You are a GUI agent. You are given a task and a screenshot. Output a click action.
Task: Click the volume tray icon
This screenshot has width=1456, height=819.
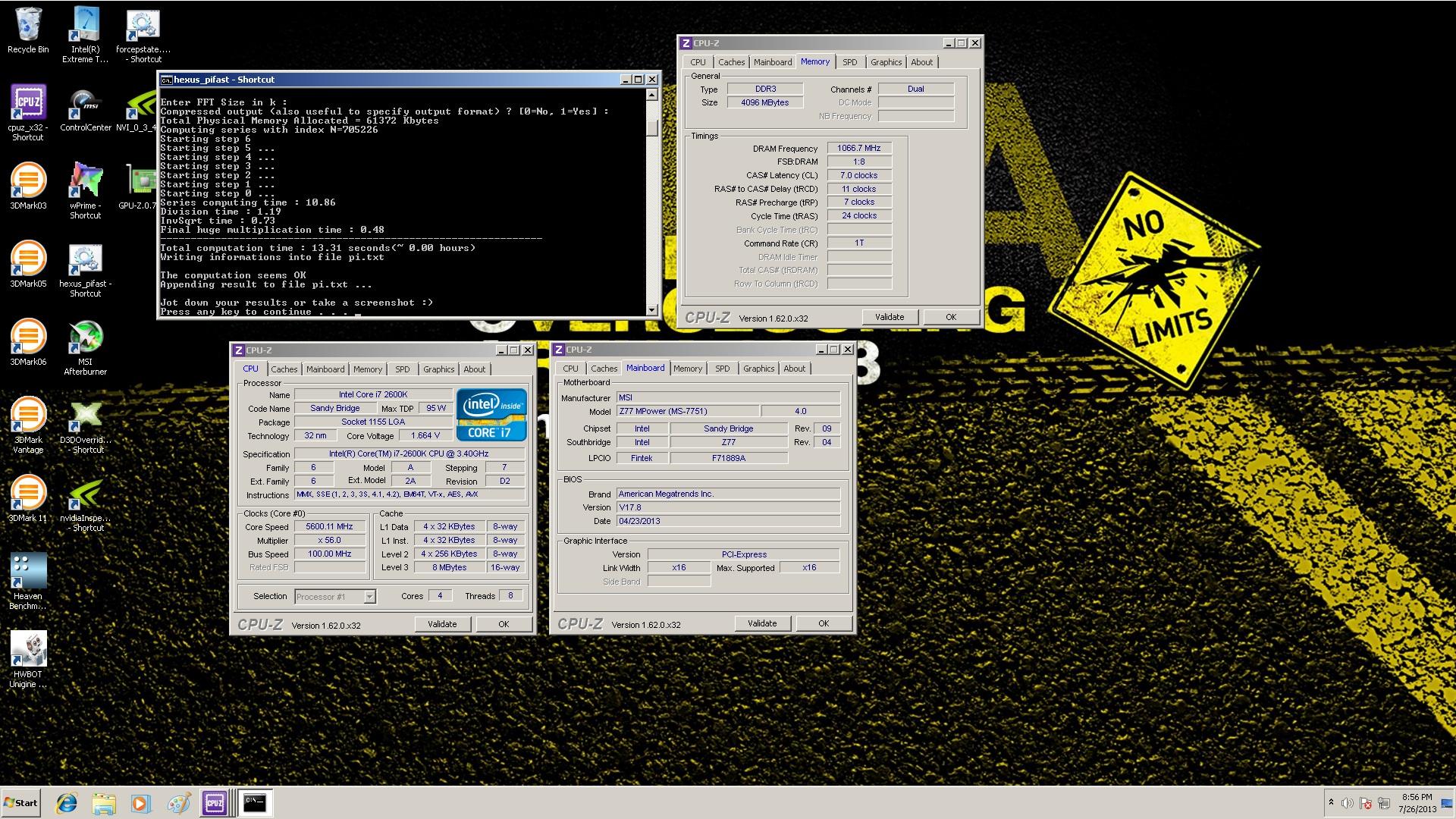coord(1348,803)
